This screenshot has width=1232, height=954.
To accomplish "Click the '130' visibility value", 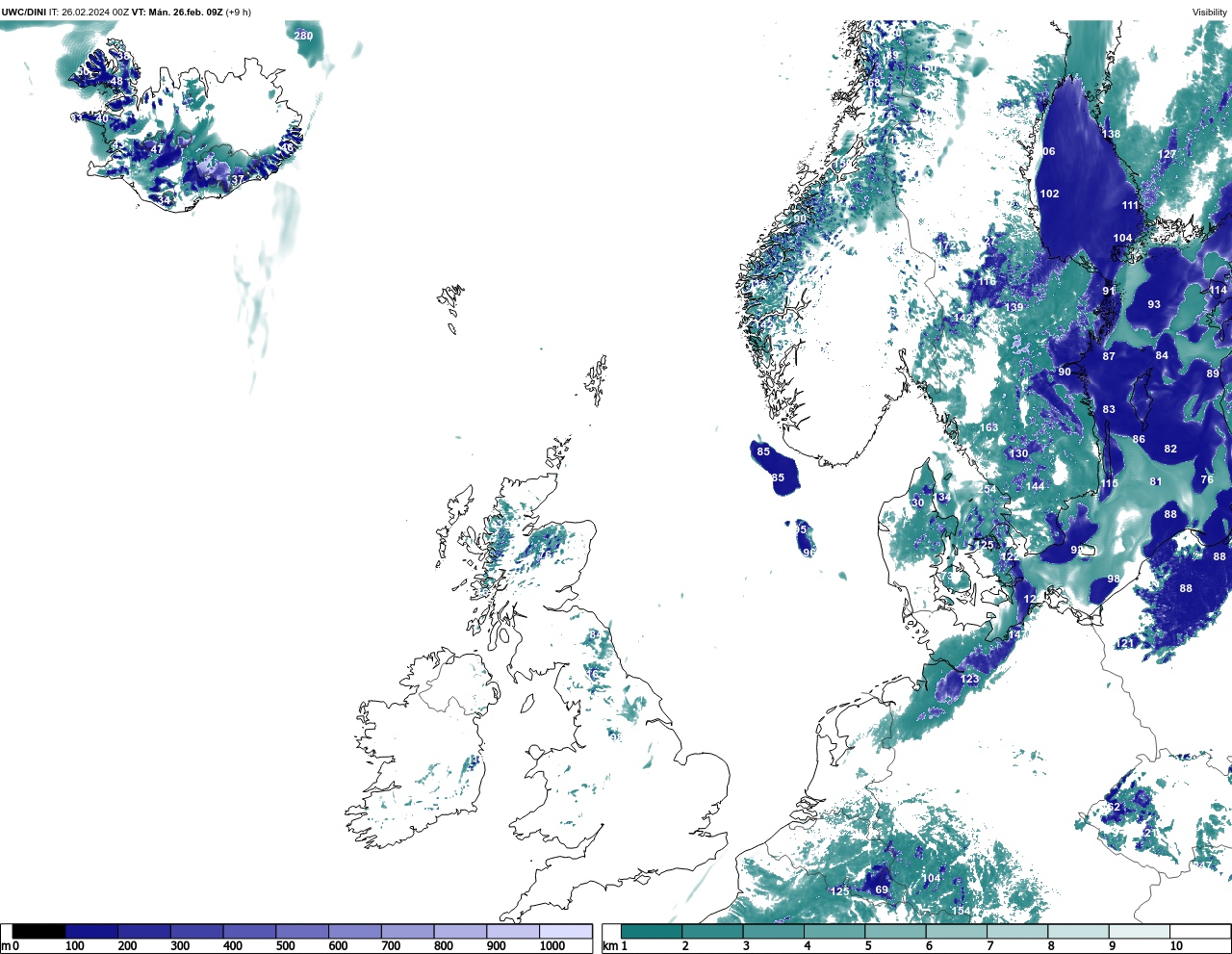I will click(x=1018, y=453).
